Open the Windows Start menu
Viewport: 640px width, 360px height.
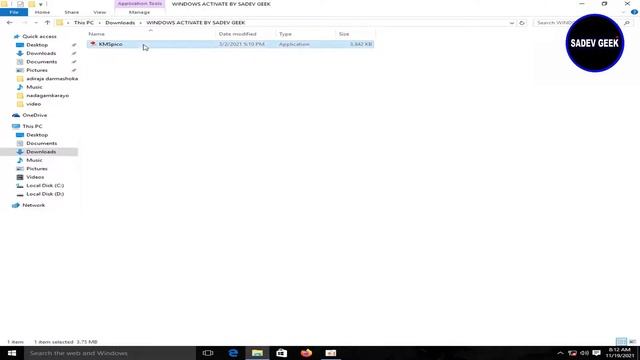pyautogui.click(x=12, y=353)
